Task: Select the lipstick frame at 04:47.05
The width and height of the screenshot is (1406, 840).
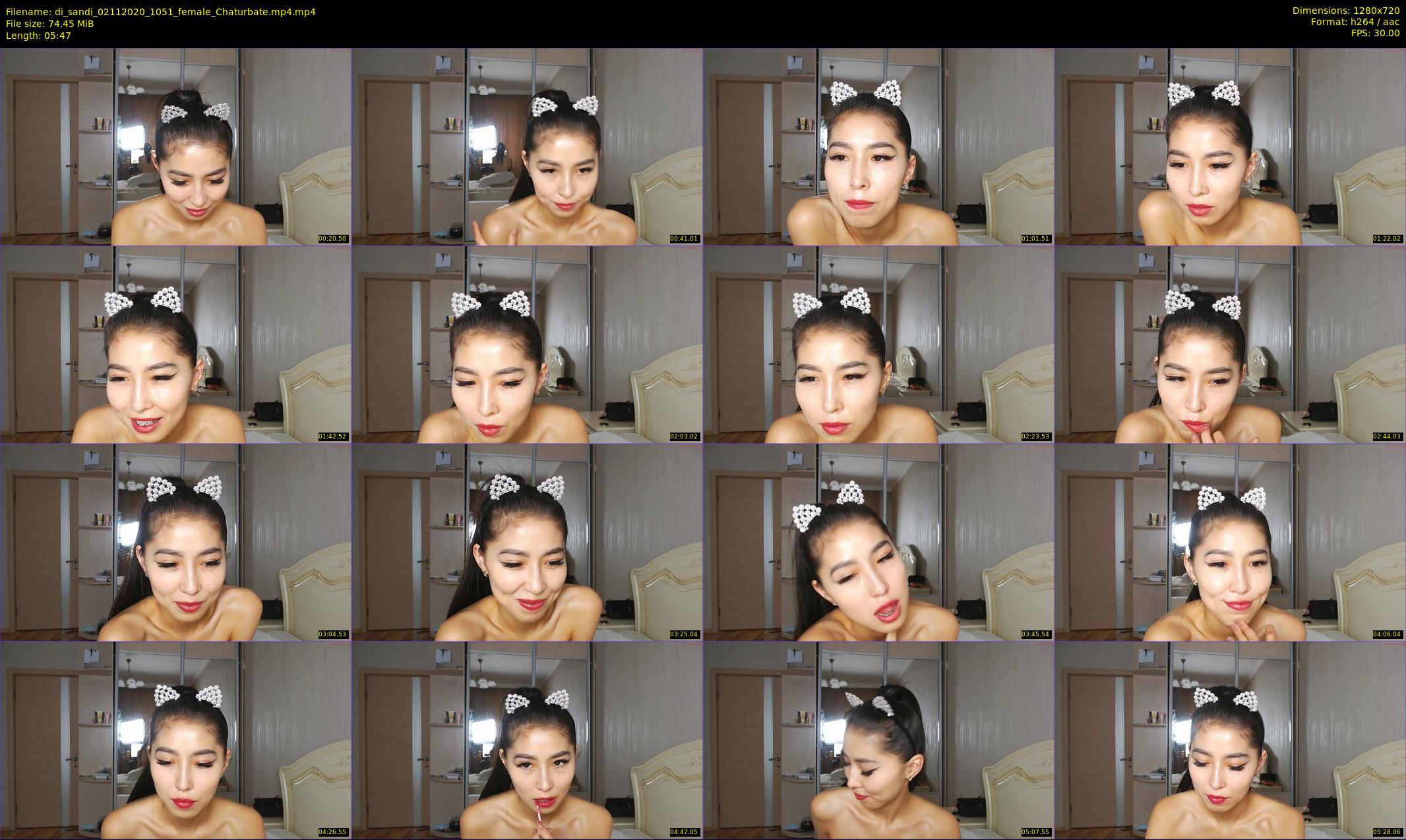Action: click(527, 740)
